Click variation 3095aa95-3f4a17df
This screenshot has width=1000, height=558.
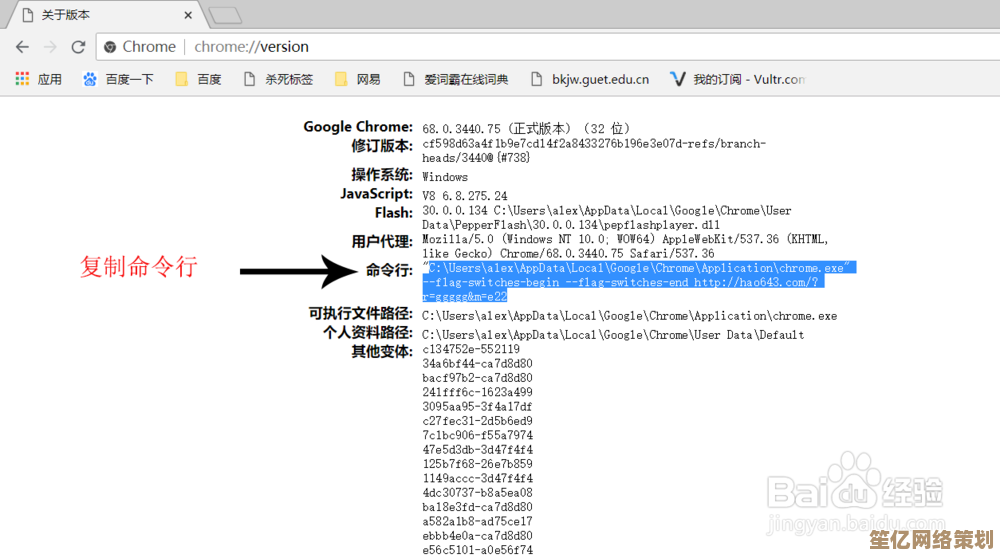[x=477, y=407]
